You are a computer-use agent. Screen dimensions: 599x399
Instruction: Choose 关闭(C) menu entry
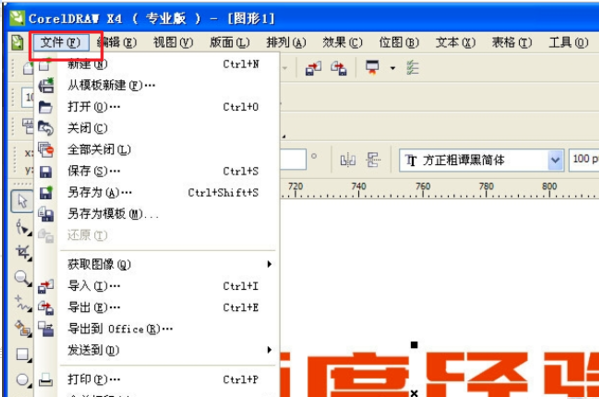point(157,128)
